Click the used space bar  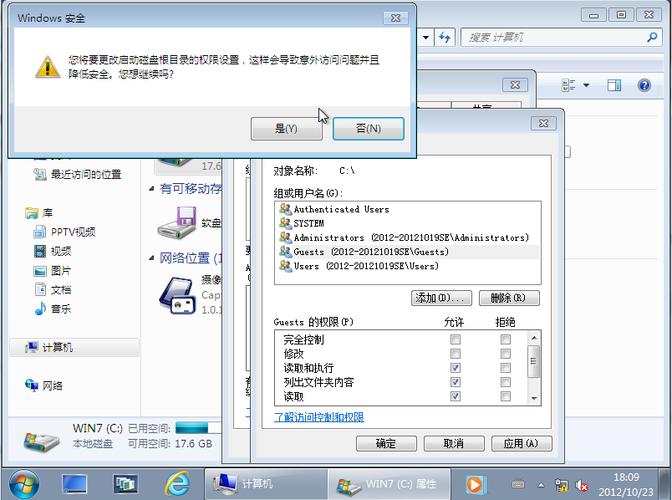coord(197,428)
